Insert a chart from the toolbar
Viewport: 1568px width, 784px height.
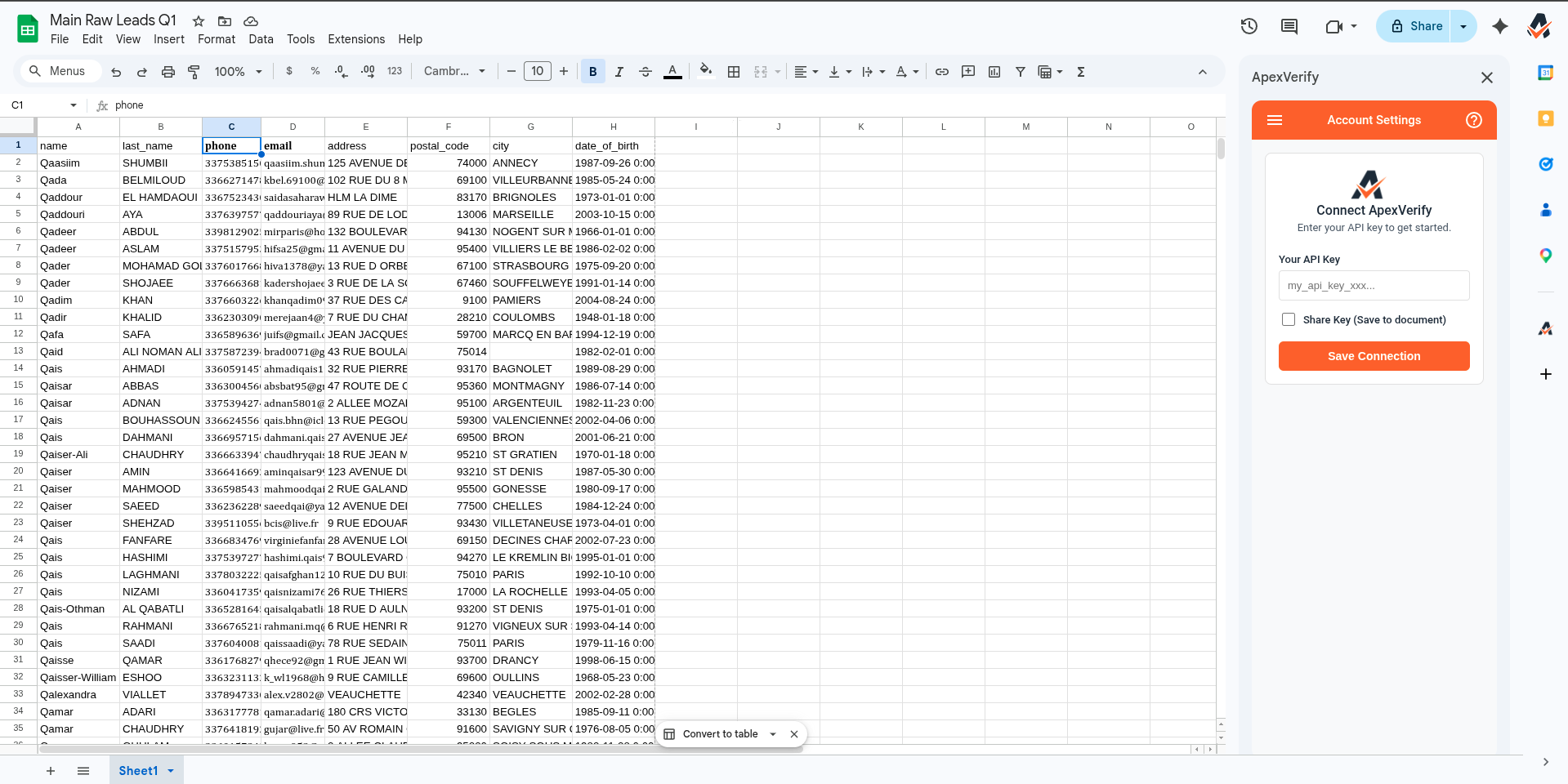tap(994, 71)
